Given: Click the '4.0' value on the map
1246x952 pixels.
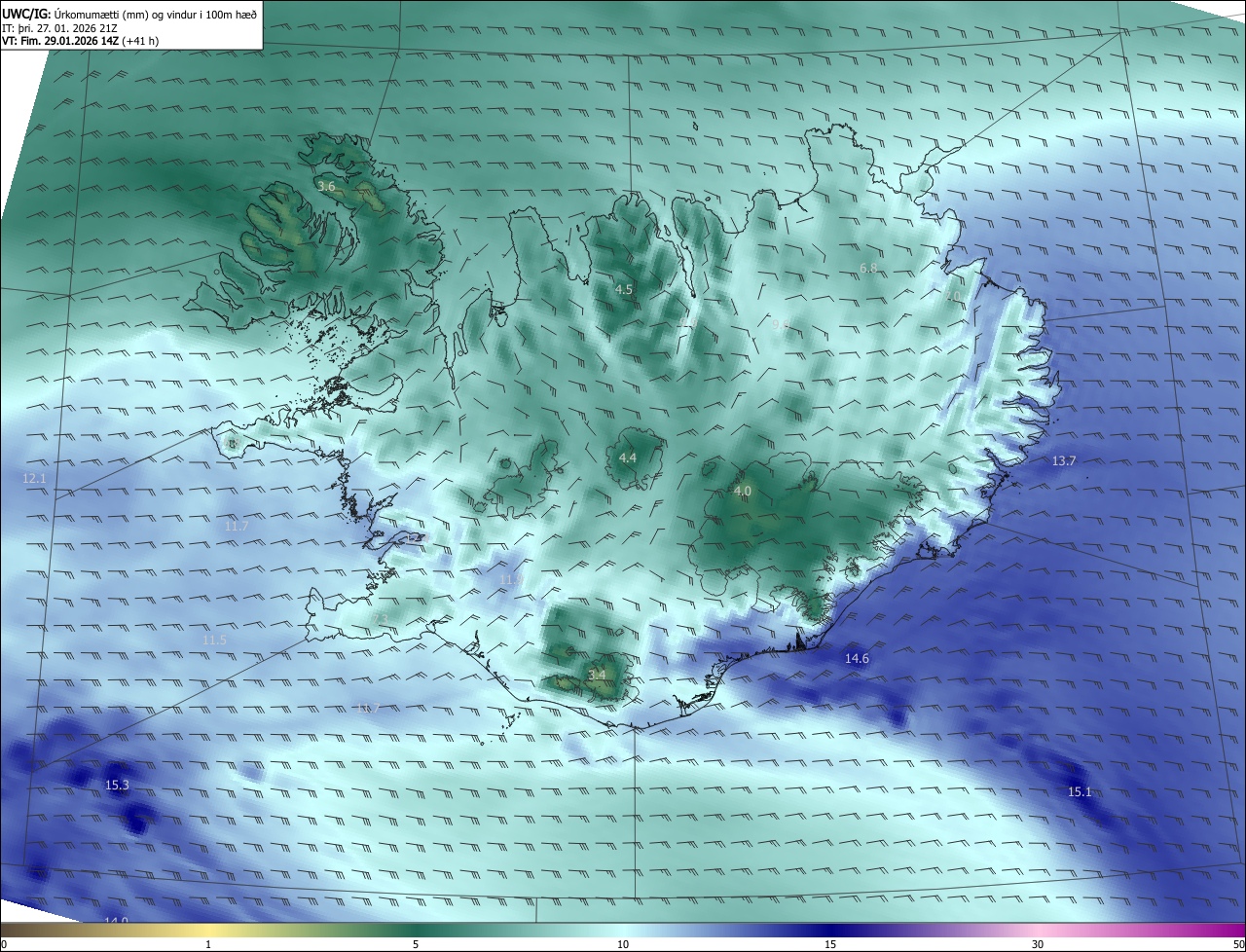Looking at the screenshot, I should (x=743, y=492).
